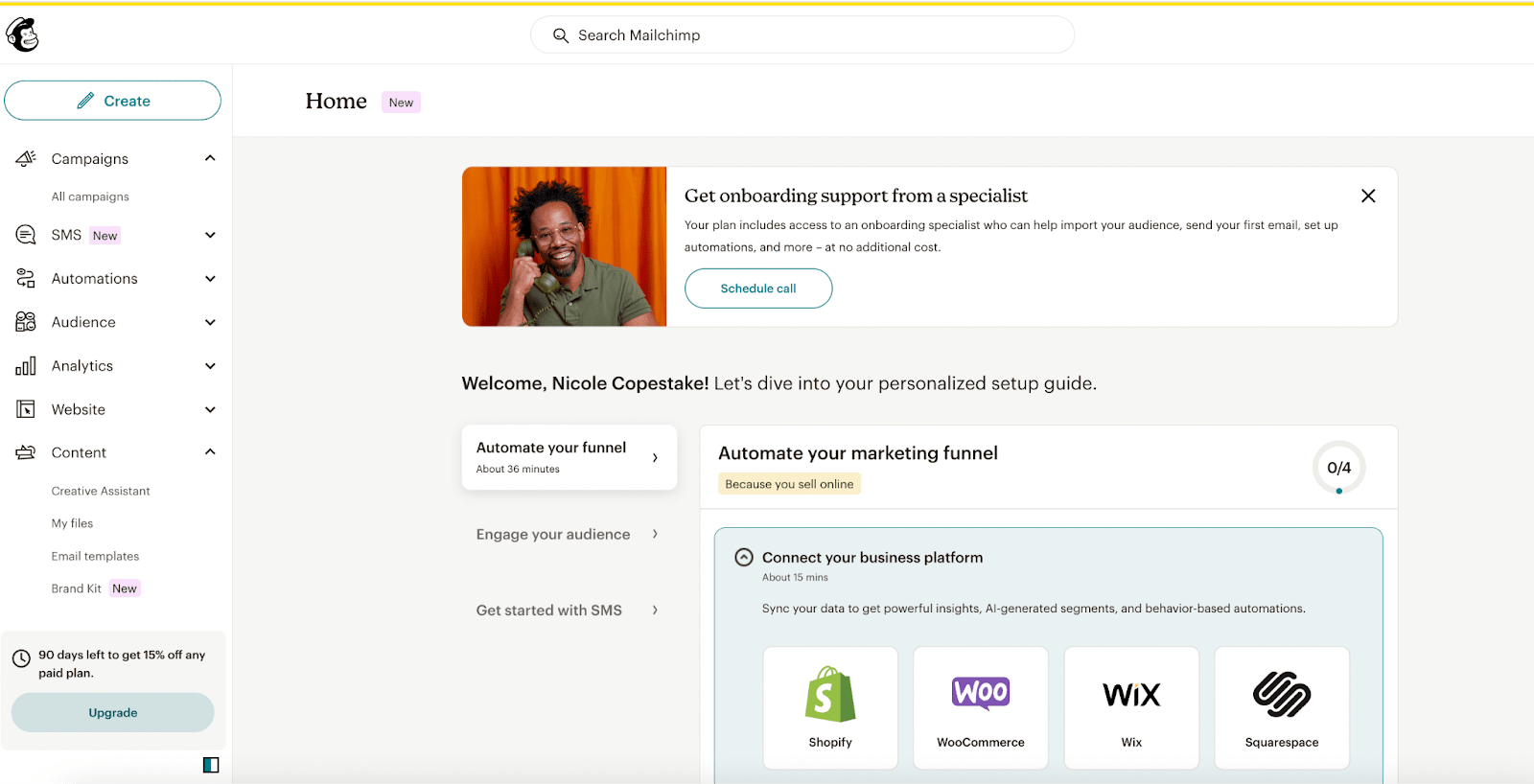Click the Audience people icon

(26, 322)
